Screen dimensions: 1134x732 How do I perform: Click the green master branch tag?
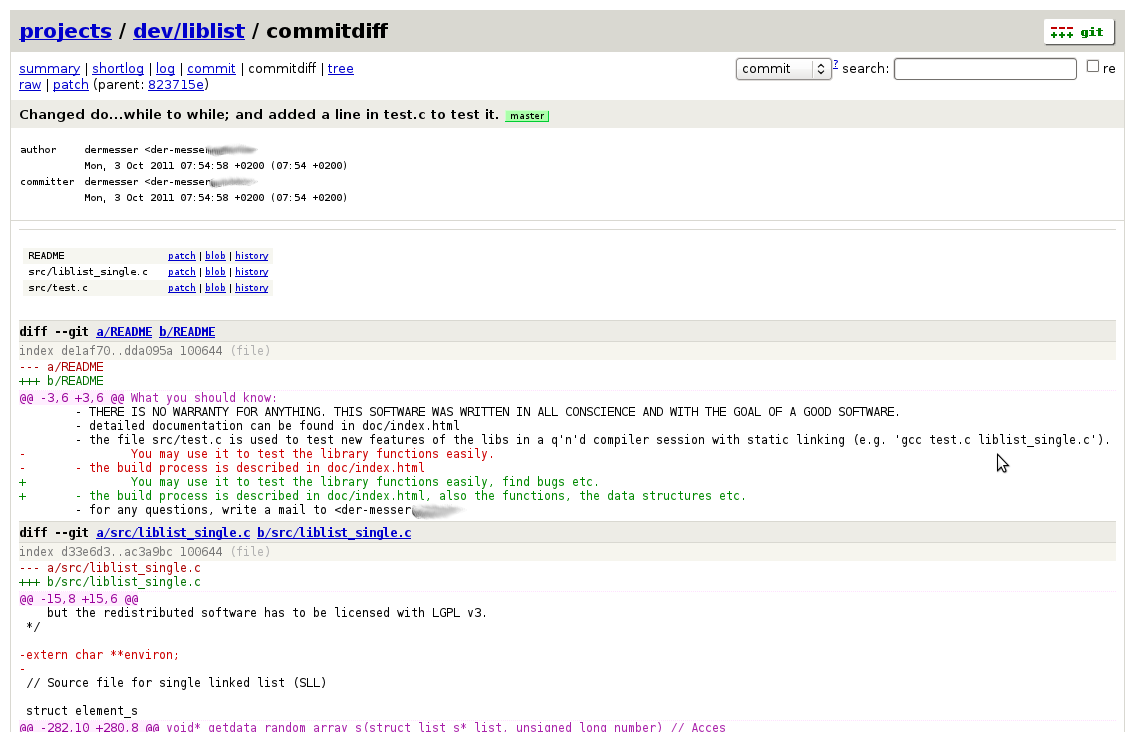527,116
